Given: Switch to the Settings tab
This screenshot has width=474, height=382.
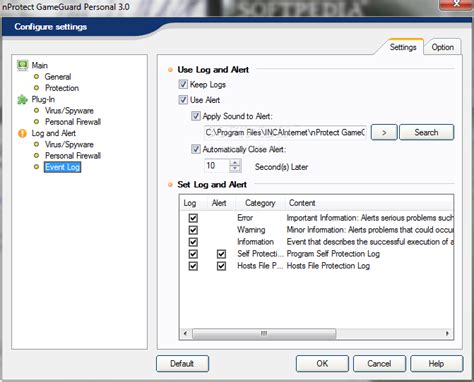Looking at the screenshot, I should [403, 47].
